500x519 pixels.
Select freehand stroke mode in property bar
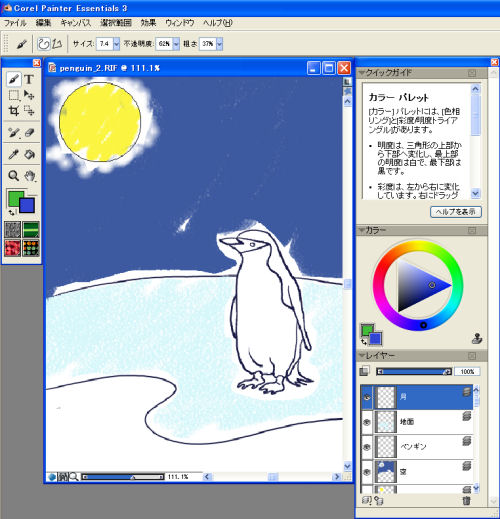coord(43,44)
